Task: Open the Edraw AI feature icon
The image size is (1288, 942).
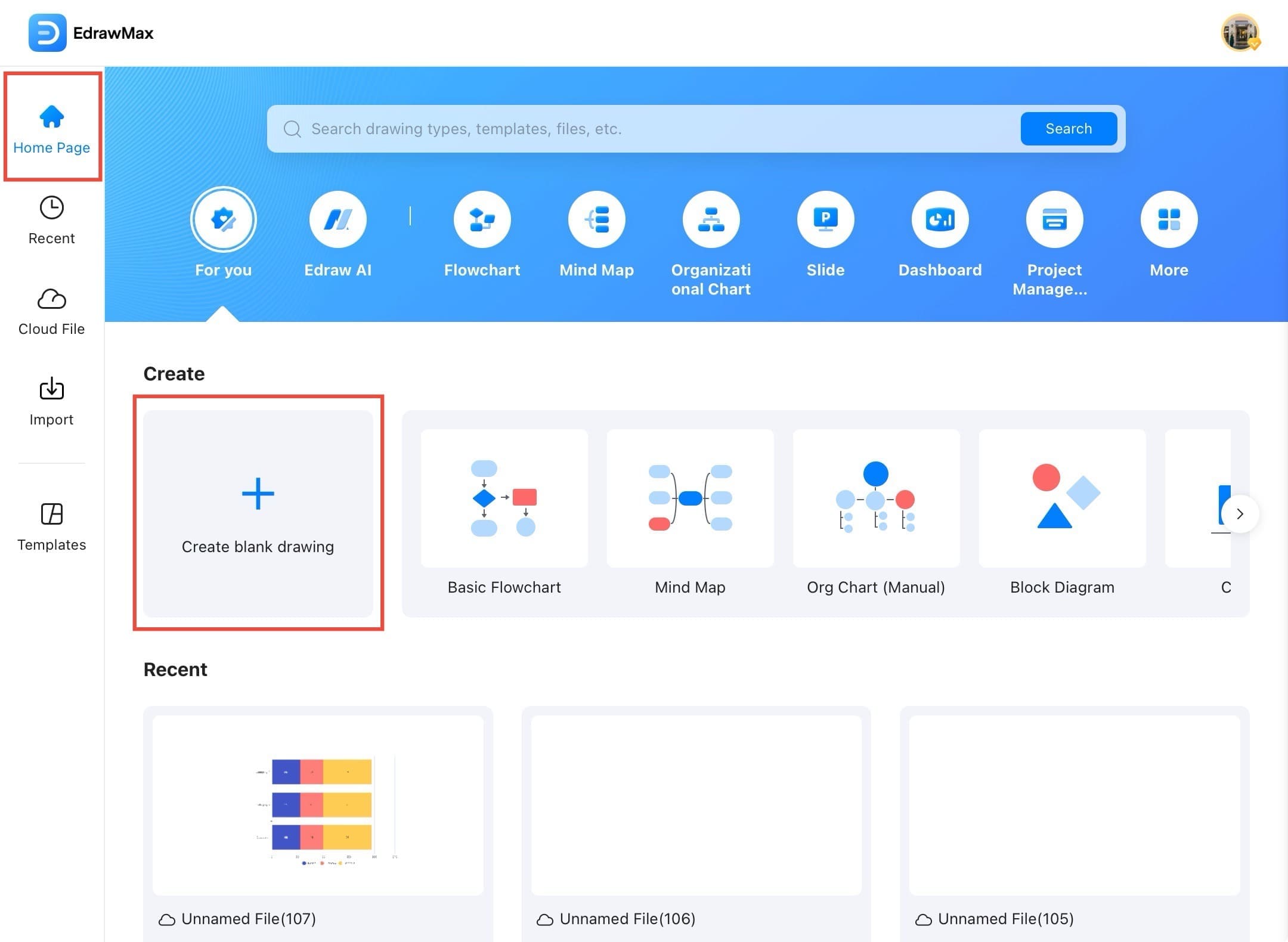Action: pos(338,219)
